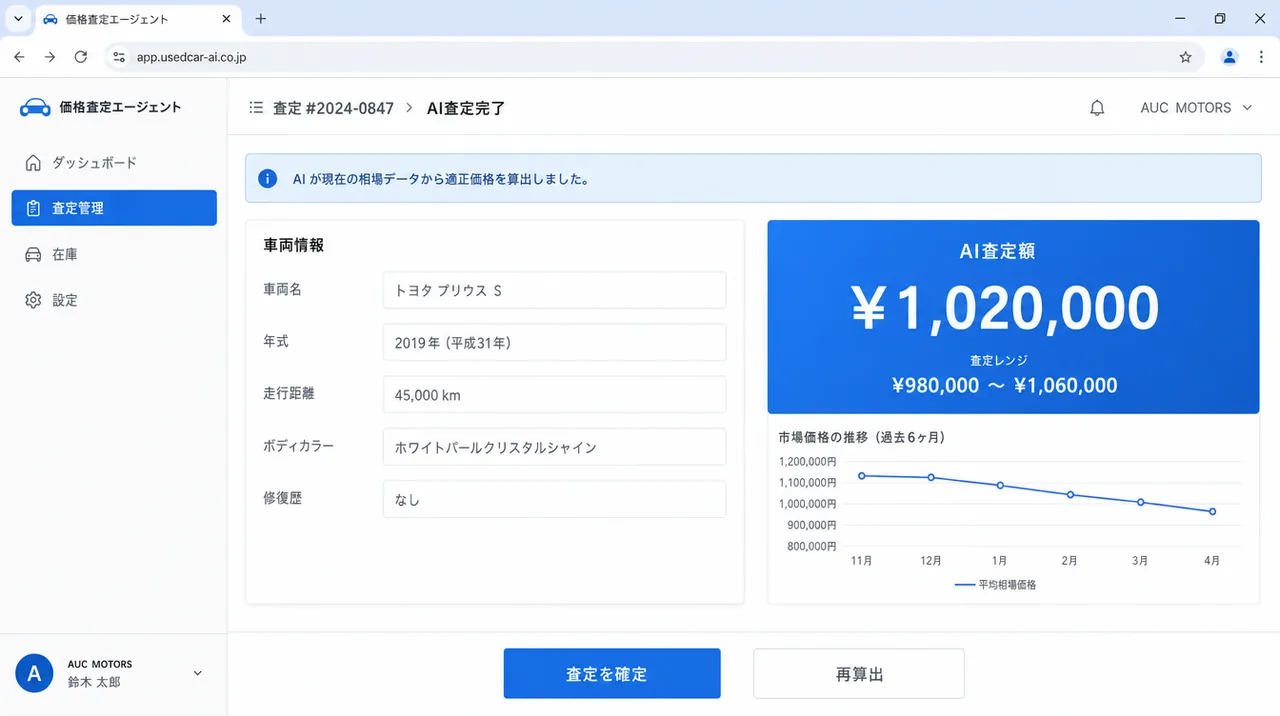The image size is (1280, 716).
Task: Click the 車両名 field with トヨタ プリウス S
Action: click(x=555, y=290)
